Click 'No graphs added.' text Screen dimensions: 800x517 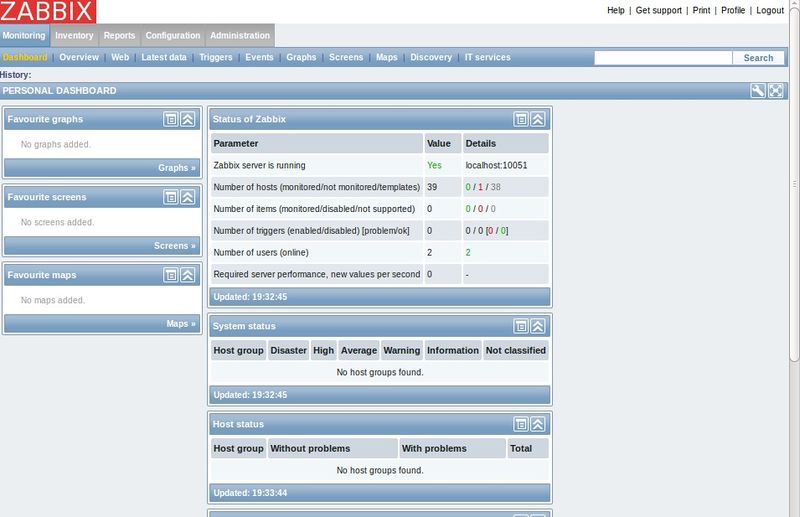pos(56,144)
